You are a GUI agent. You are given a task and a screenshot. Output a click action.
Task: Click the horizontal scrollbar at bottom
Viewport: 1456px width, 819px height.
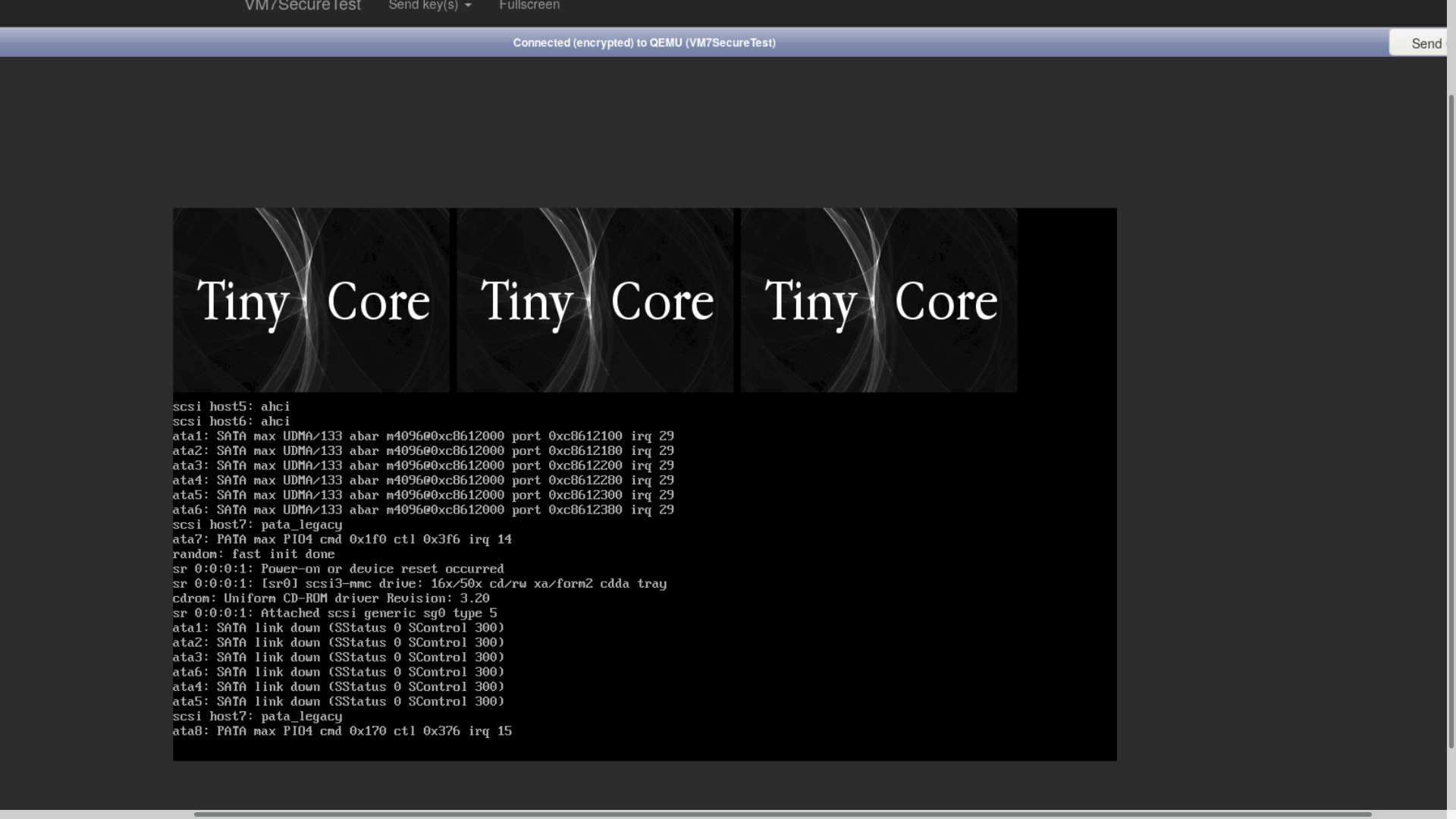[x=783, y=814]
